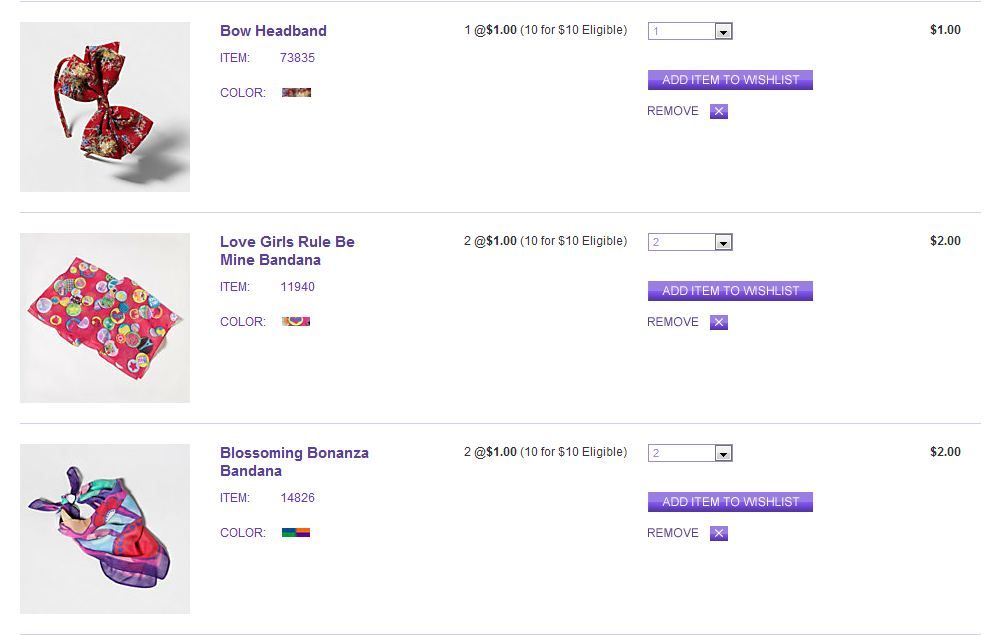Add Love Girls Rule bandana to wishlist
Viewport: 996px width, 635px height.
[x=730, y=291]
